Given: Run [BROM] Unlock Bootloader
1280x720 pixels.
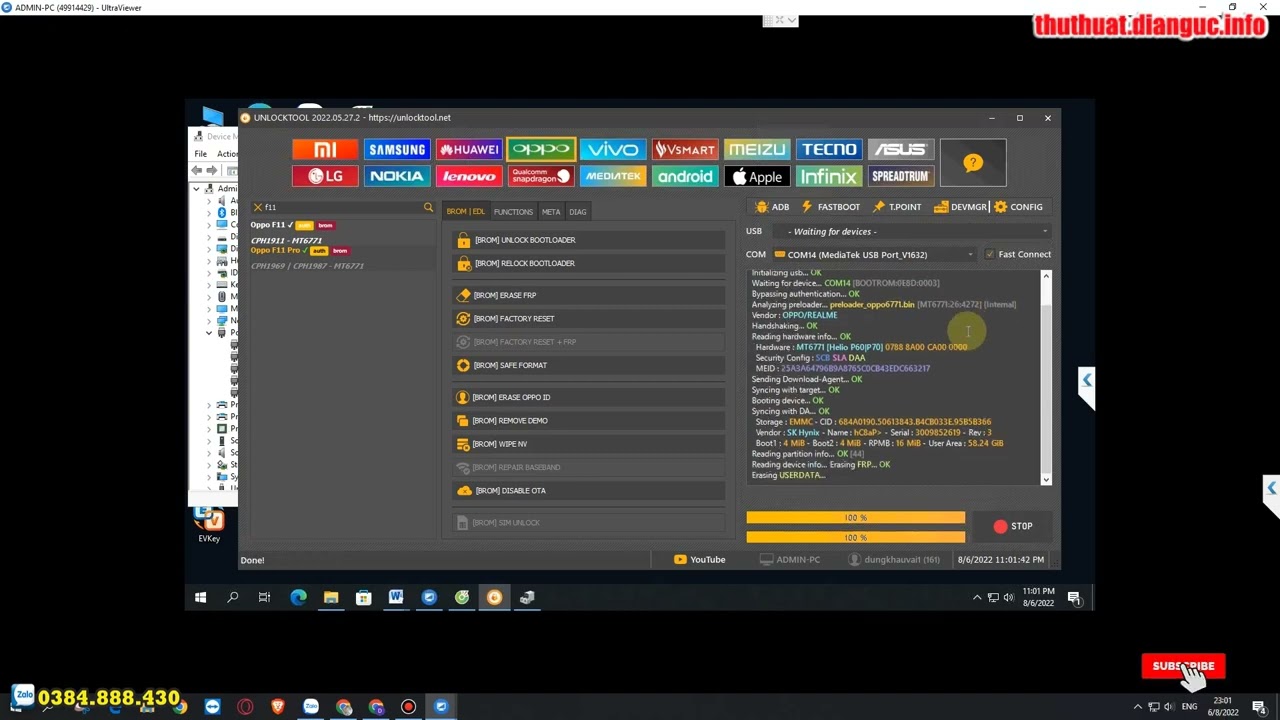Looking at the screenshot, I should tap(589, 240).
